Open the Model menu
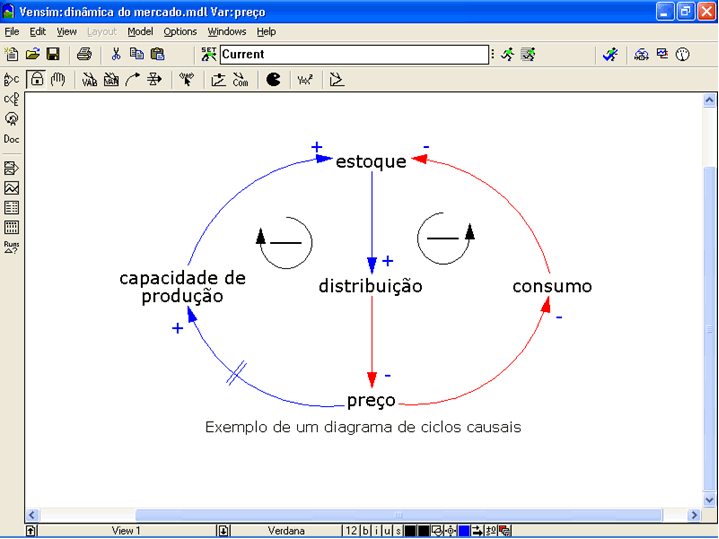Viewport: 719px width, 539px height. click(x=140, y=32)
